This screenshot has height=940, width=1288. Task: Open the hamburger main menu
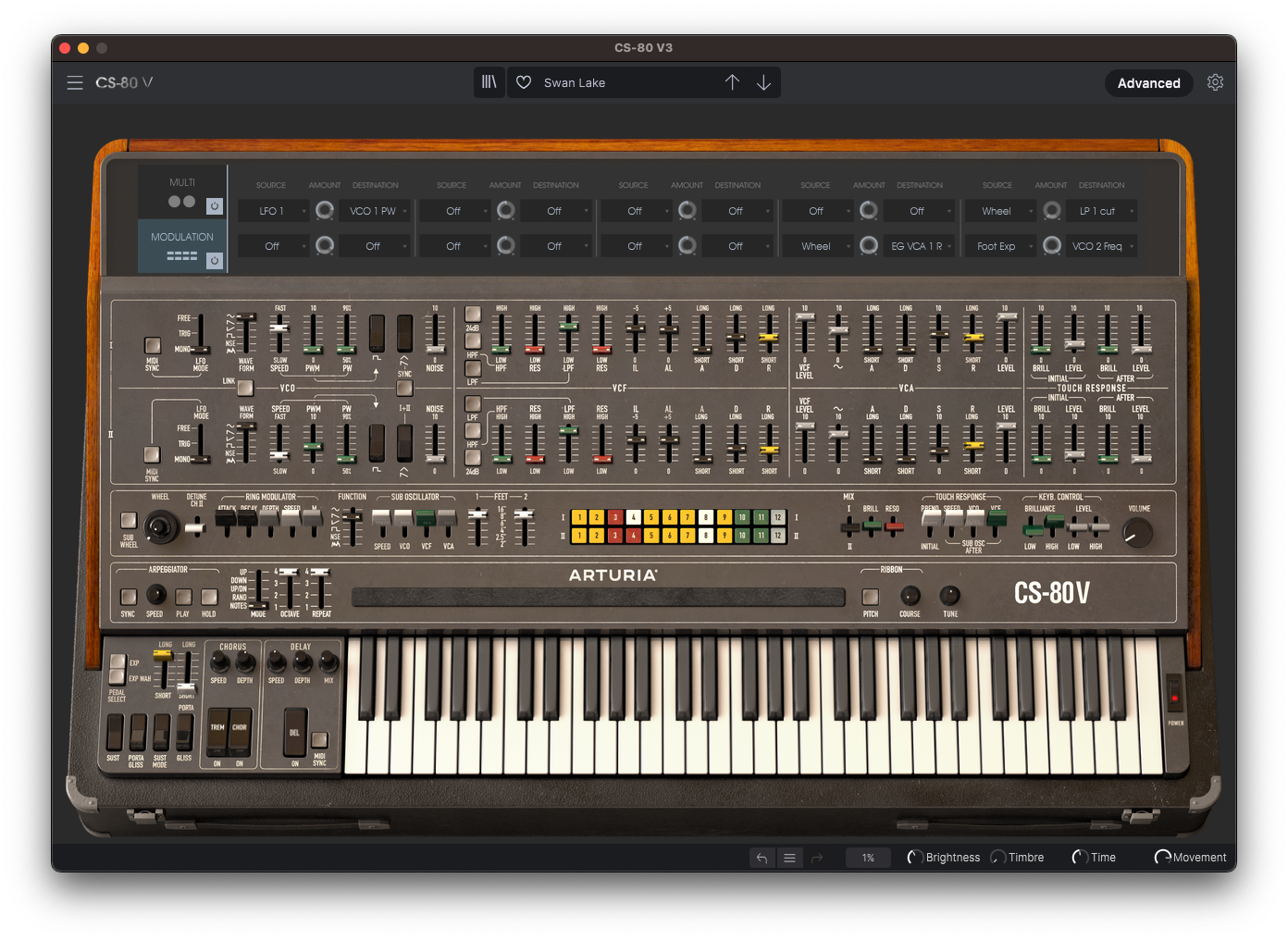pyautogui.click(x=75, y=82)
